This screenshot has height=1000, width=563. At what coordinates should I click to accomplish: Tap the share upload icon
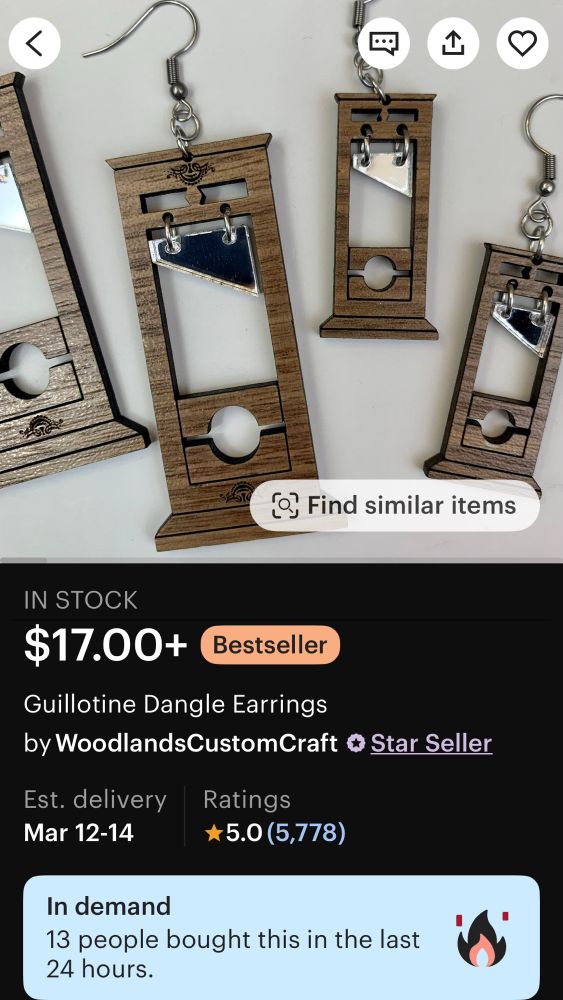point(453,43)
